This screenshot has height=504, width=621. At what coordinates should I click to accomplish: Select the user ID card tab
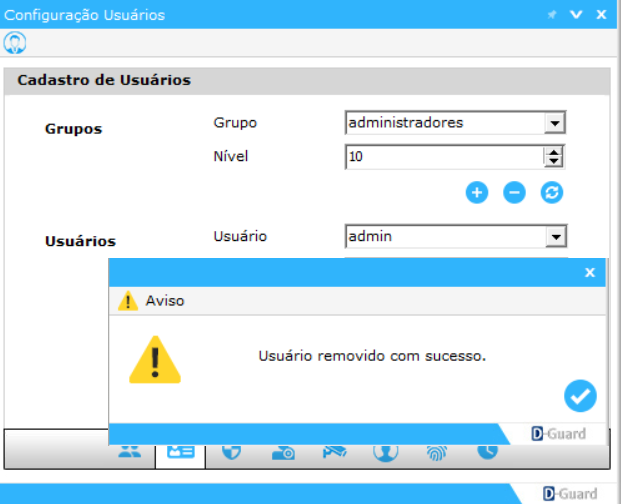(x=180, y=452)
